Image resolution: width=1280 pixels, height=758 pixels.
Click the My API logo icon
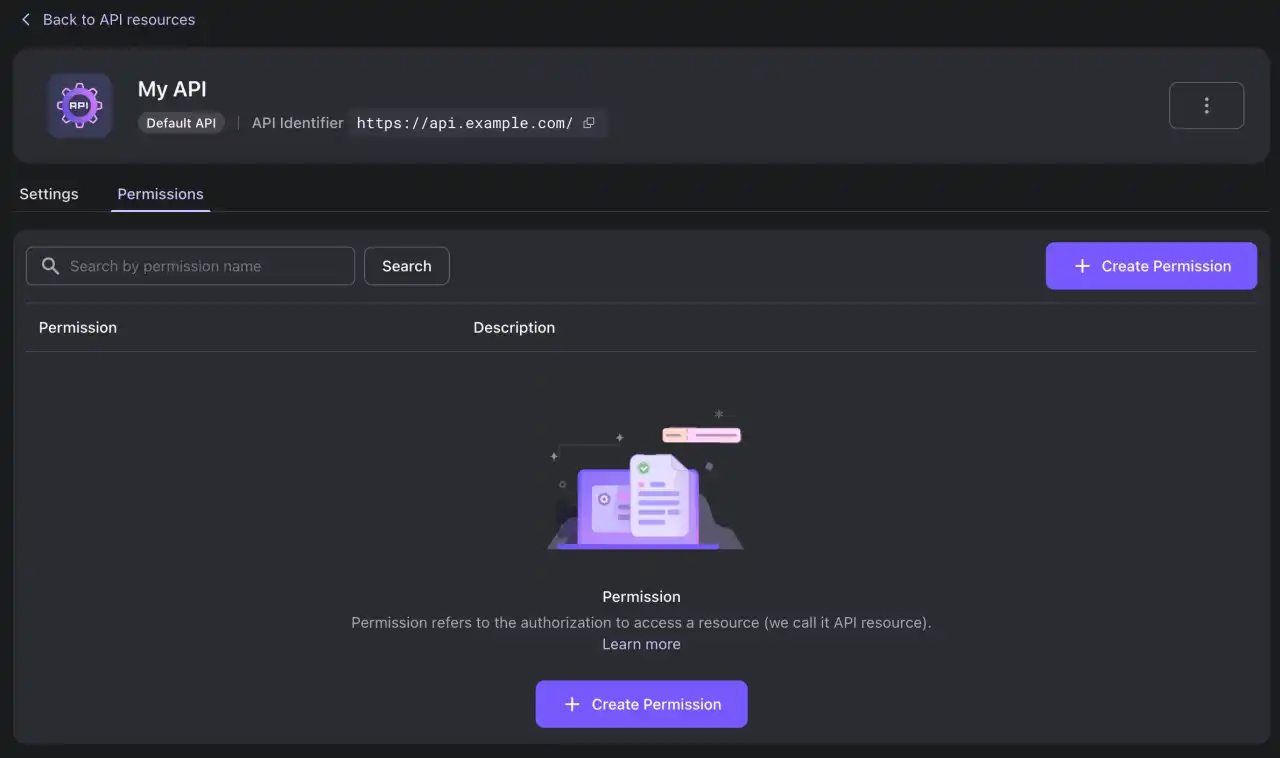coord(79,104)
